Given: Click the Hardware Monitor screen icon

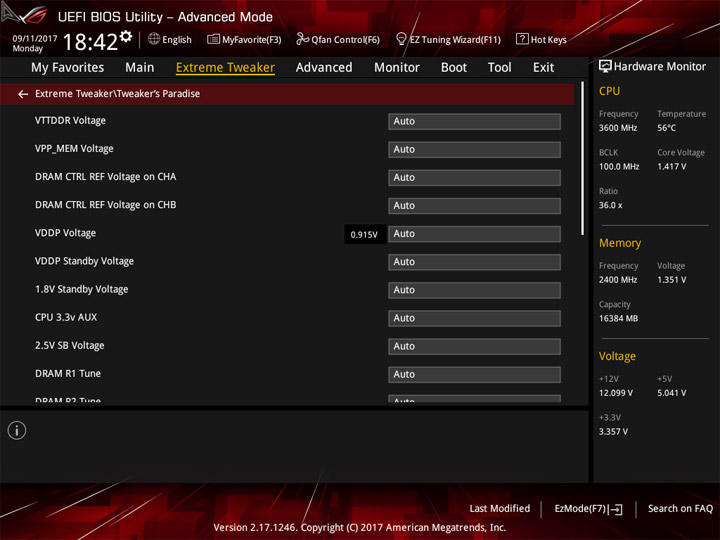Looking at the screenshot, I should (x=605, y=66).
